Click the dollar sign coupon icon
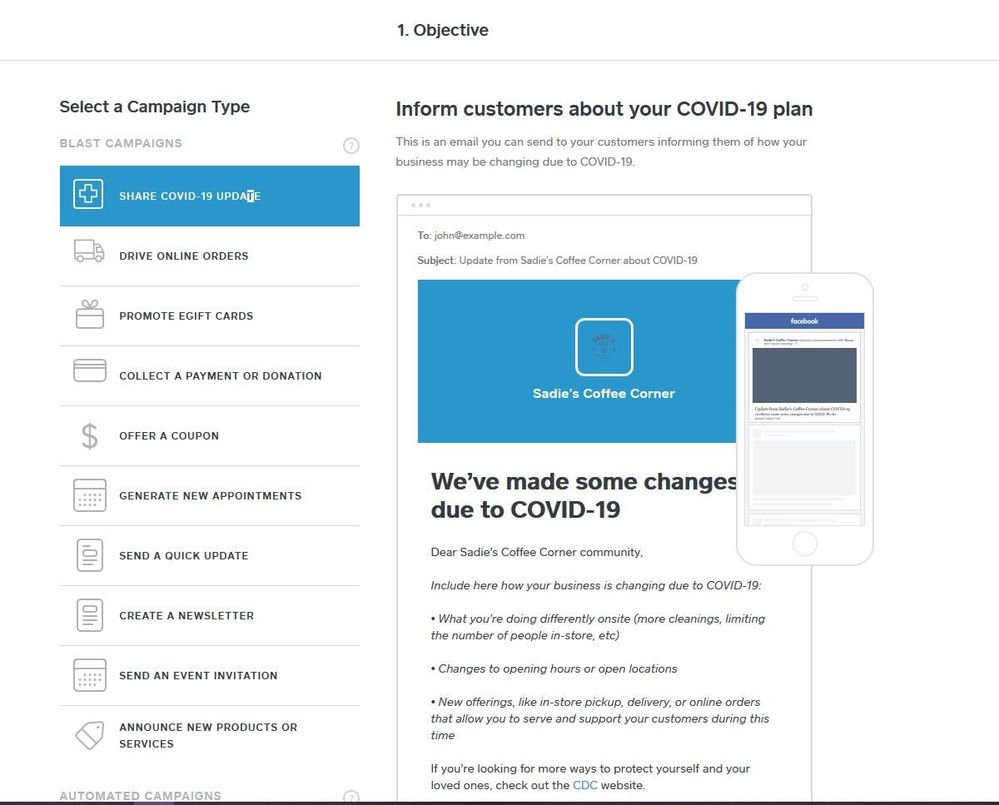This screenshot has height=805, width=999. 89,436
